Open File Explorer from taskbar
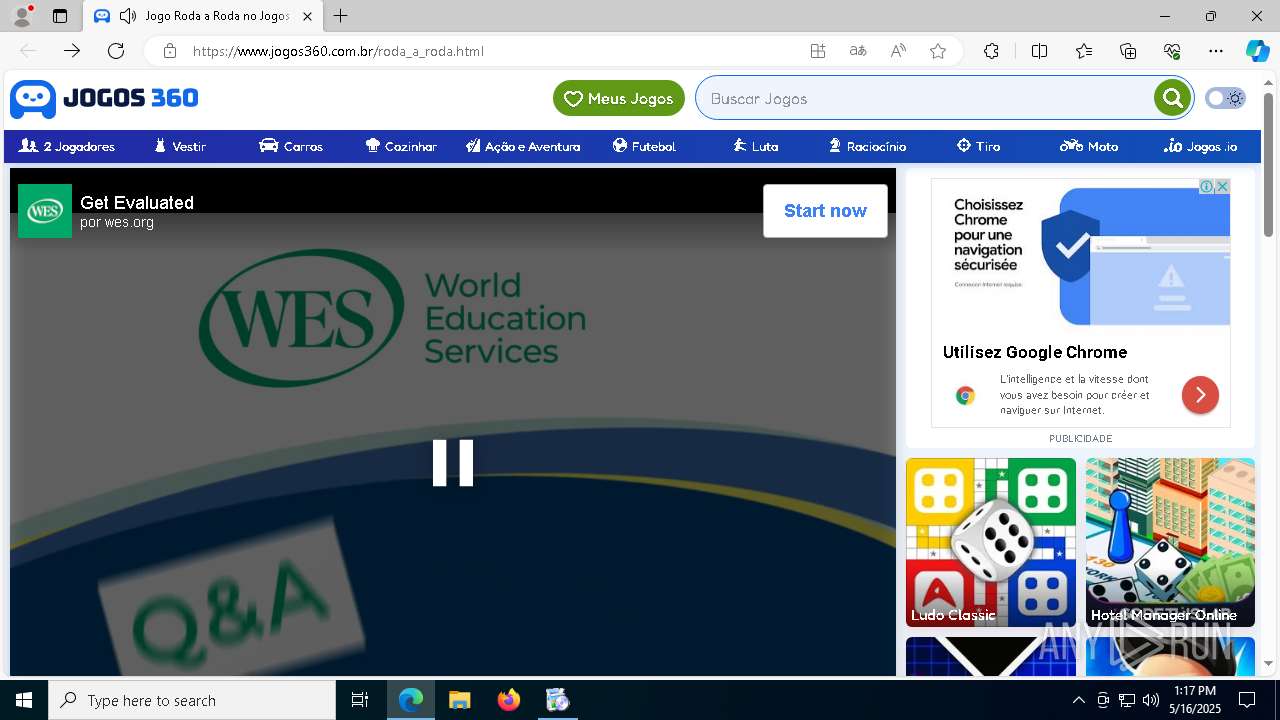 point(459,700)
